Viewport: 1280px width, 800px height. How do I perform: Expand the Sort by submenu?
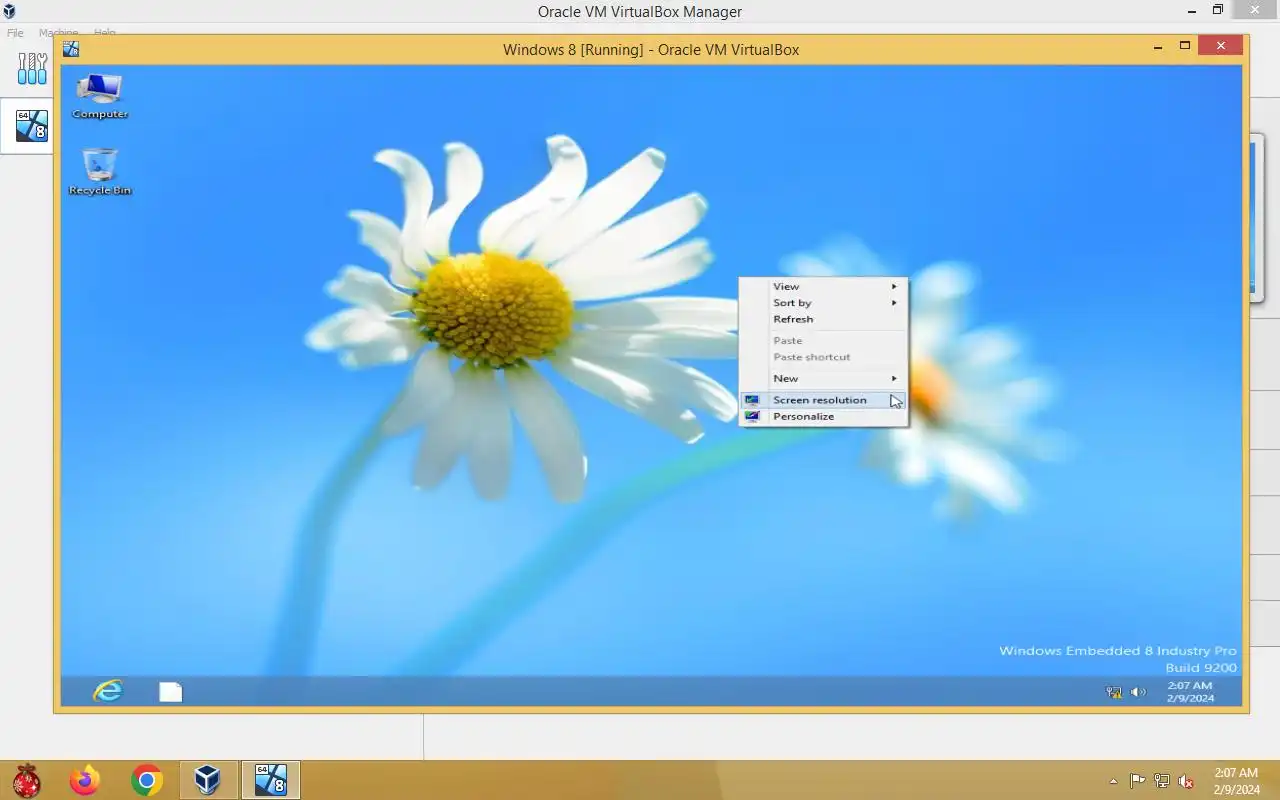point(823,303)
